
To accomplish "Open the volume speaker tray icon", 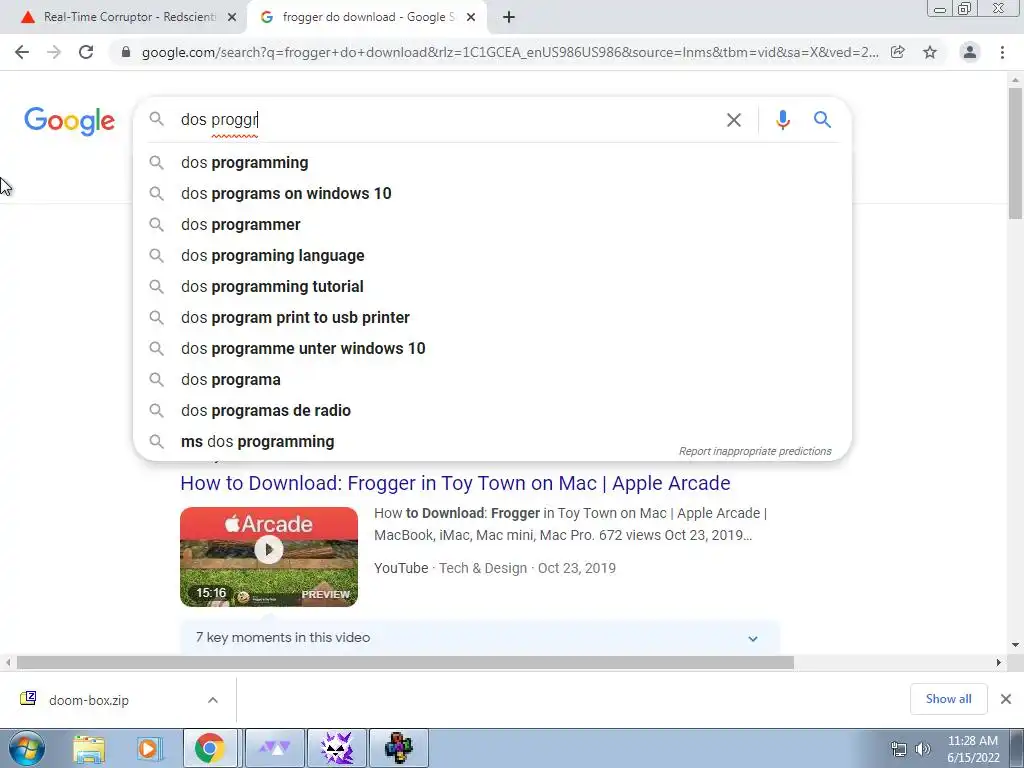I will [923, 749].
